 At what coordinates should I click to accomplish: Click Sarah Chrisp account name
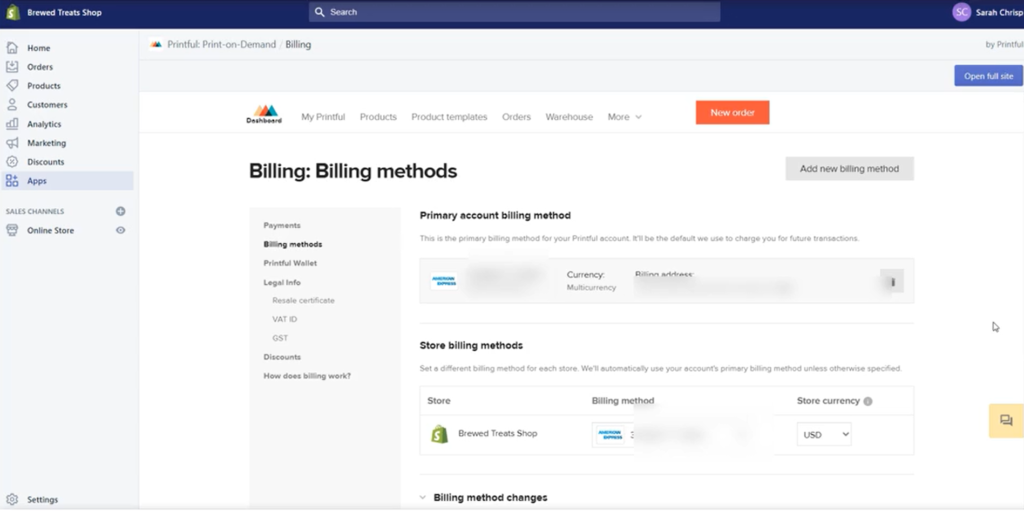(999, 12)
